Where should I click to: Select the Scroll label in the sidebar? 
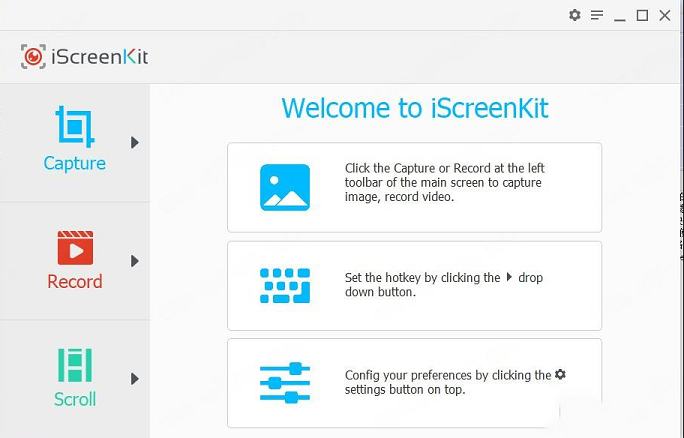(x=75, y=399)
